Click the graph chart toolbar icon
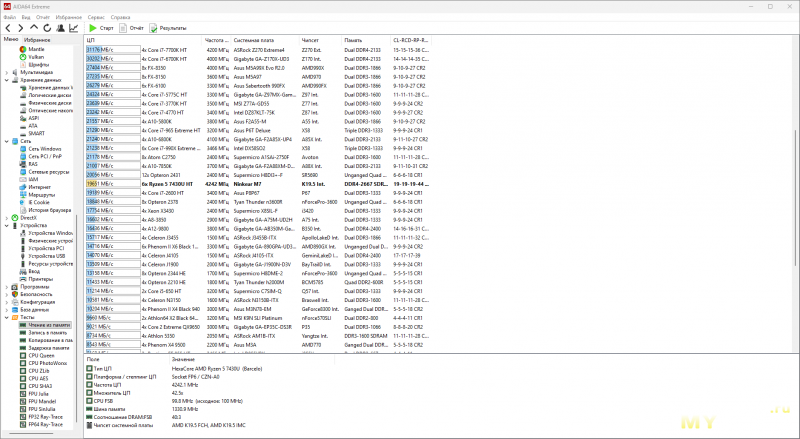 74,28
